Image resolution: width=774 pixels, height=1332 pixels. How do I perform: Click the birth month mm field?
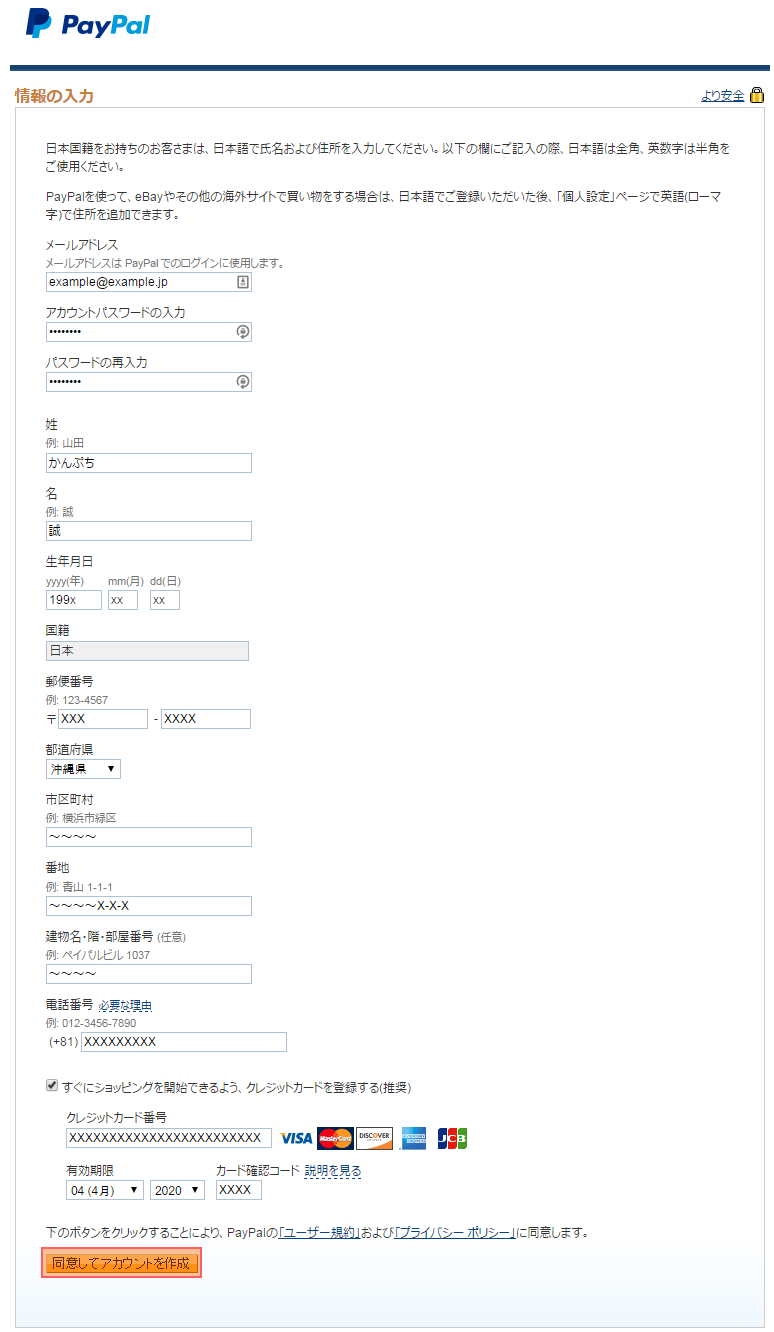(x=123, y=600)
